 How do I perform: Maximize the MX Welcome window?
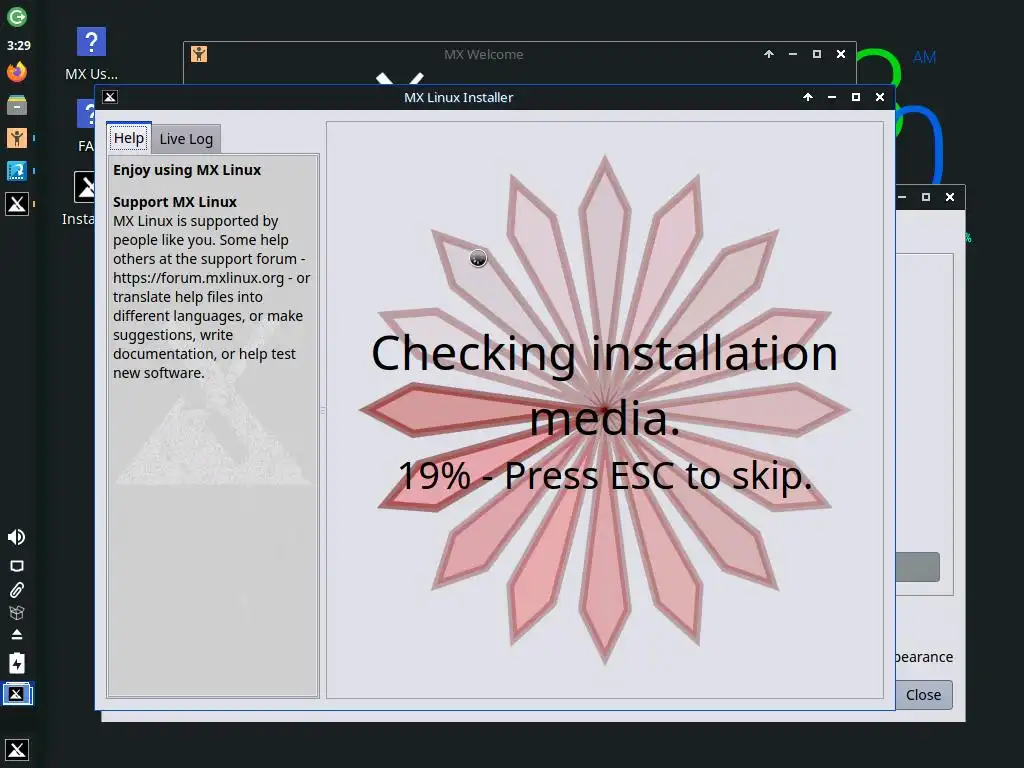click(x=816, y=54)
